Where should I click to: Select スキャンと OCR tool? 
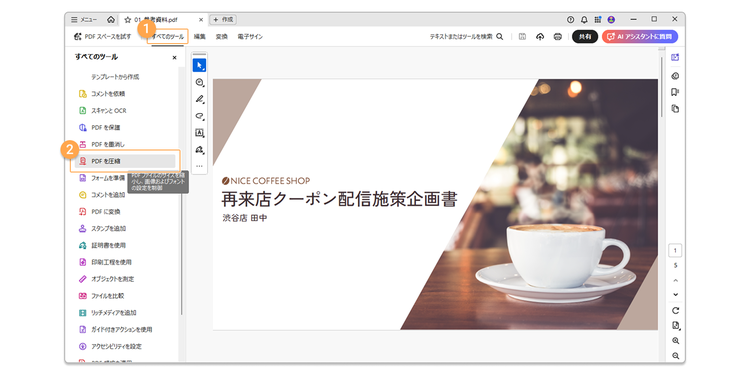pyautogui.click(x=102, y=110)
